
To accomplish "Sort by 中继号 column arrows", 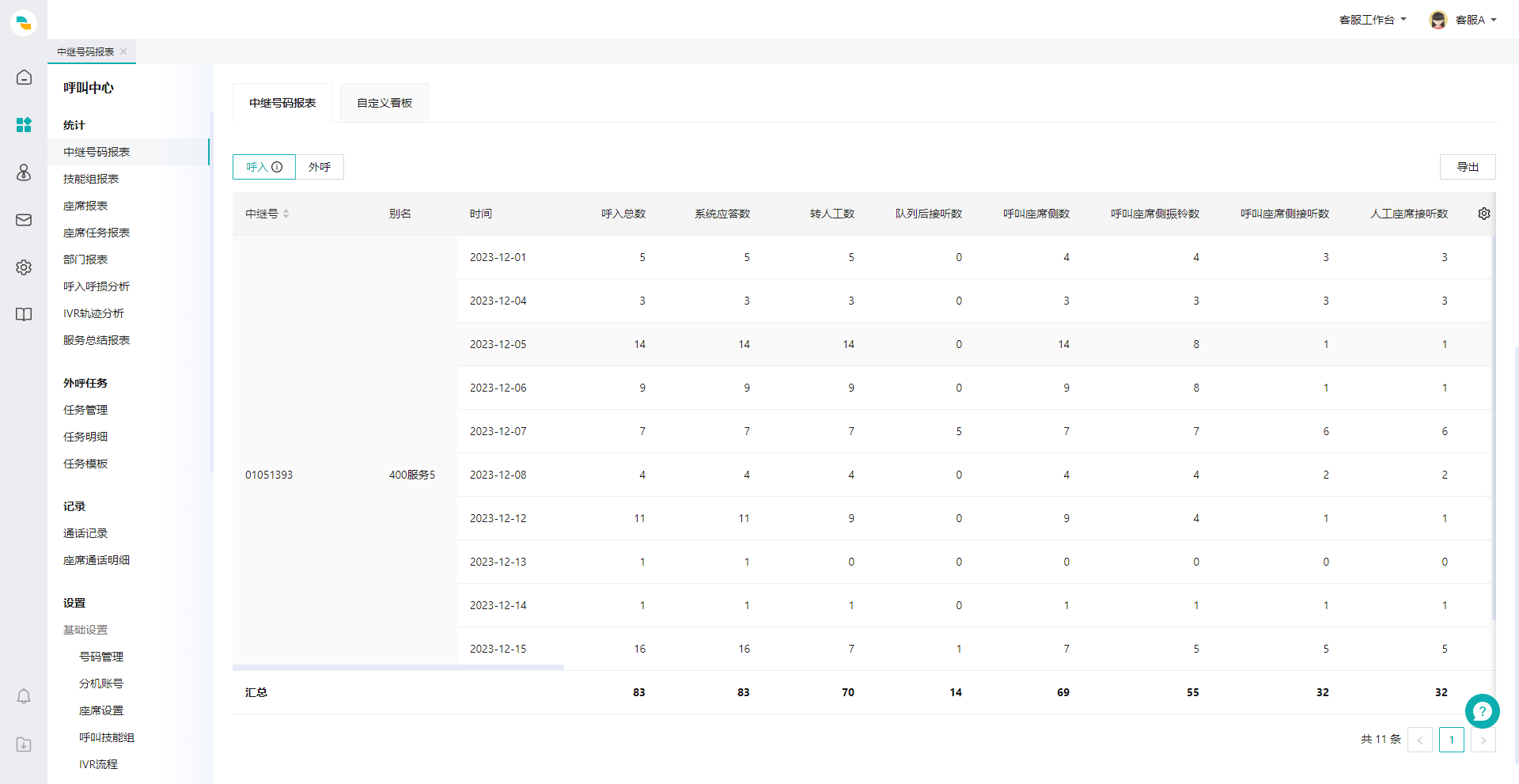I will pos(286,214).
